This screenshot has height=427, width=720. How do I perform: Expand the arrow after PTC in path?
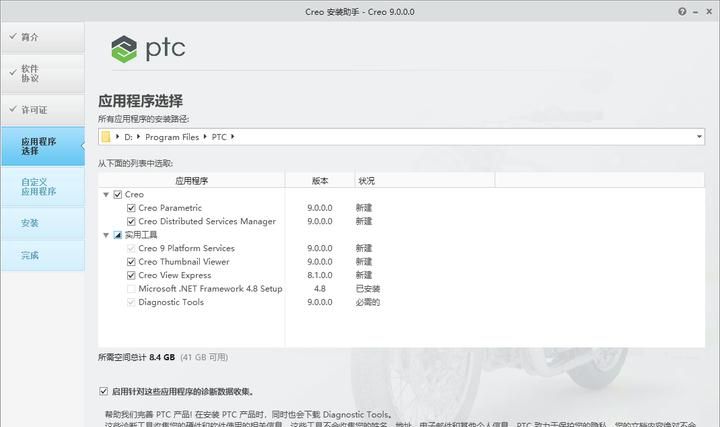(232, 137)
